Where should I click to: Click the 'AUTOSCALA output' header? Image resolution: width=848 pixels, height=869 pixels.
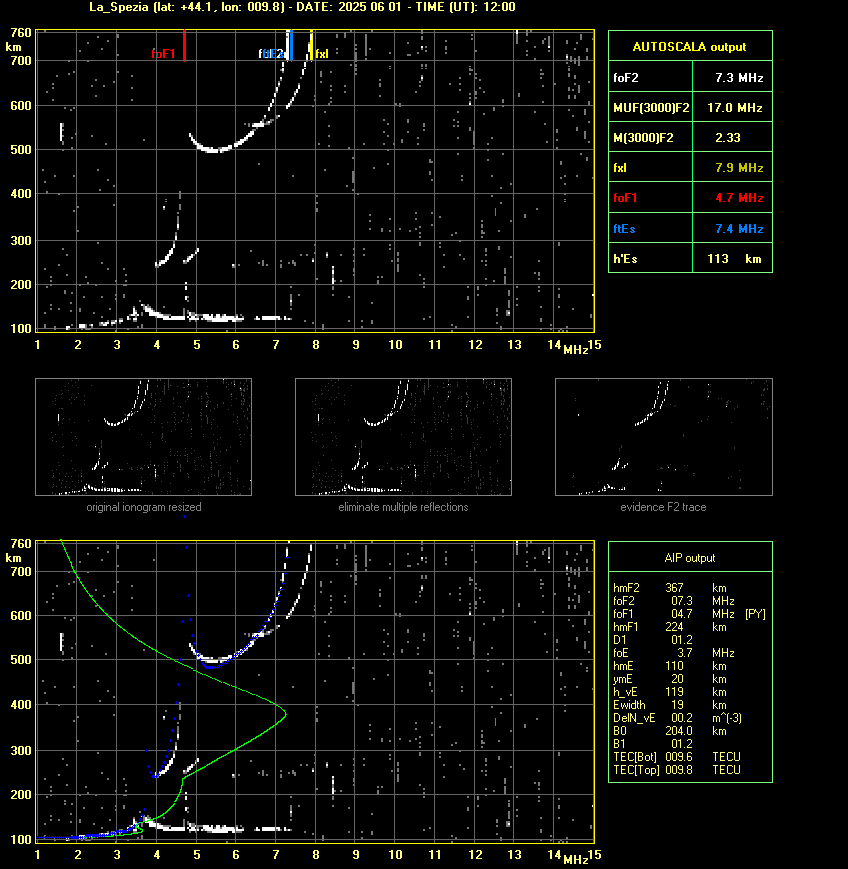pos(689,47)
